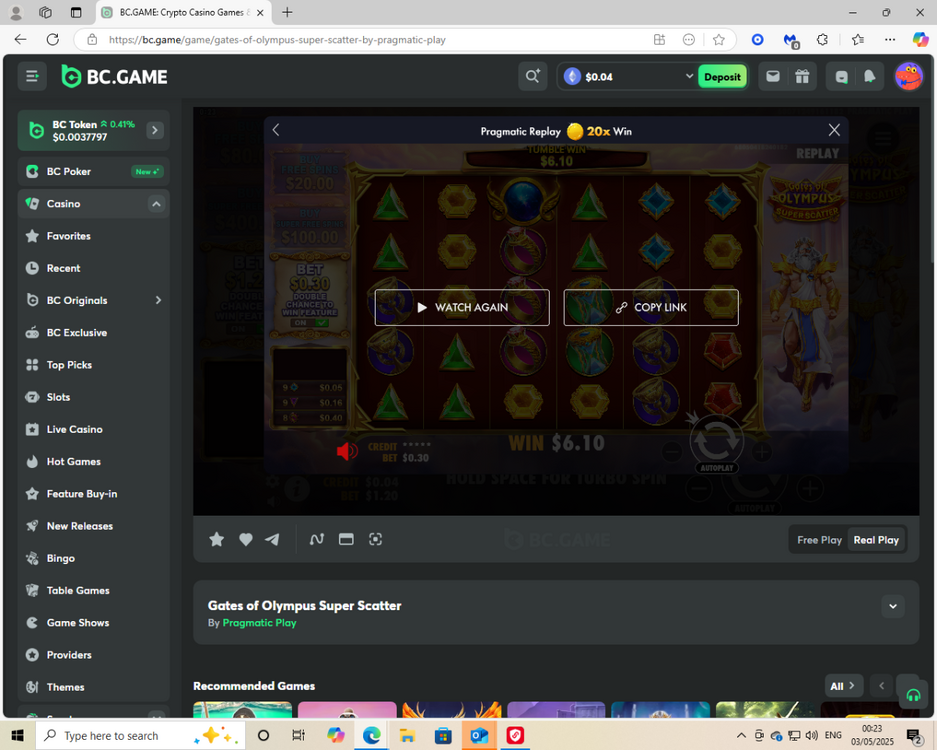
Task: Close the Pragmatic Replay overlay
Action: click(834, 130)
